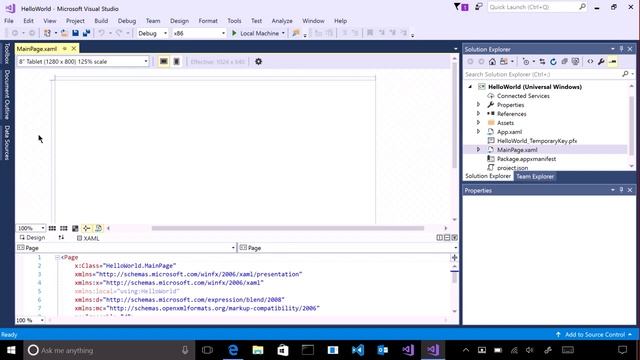Toggle snapping to snaplines icon
This screenshot has width=640, height=360.
tap(87, 228)
